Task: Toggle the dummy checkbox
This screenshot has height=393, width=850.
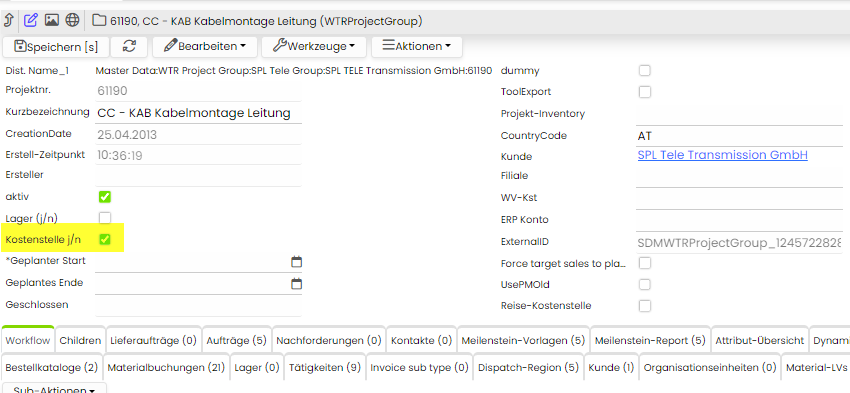Action: [x=645, y=70]
